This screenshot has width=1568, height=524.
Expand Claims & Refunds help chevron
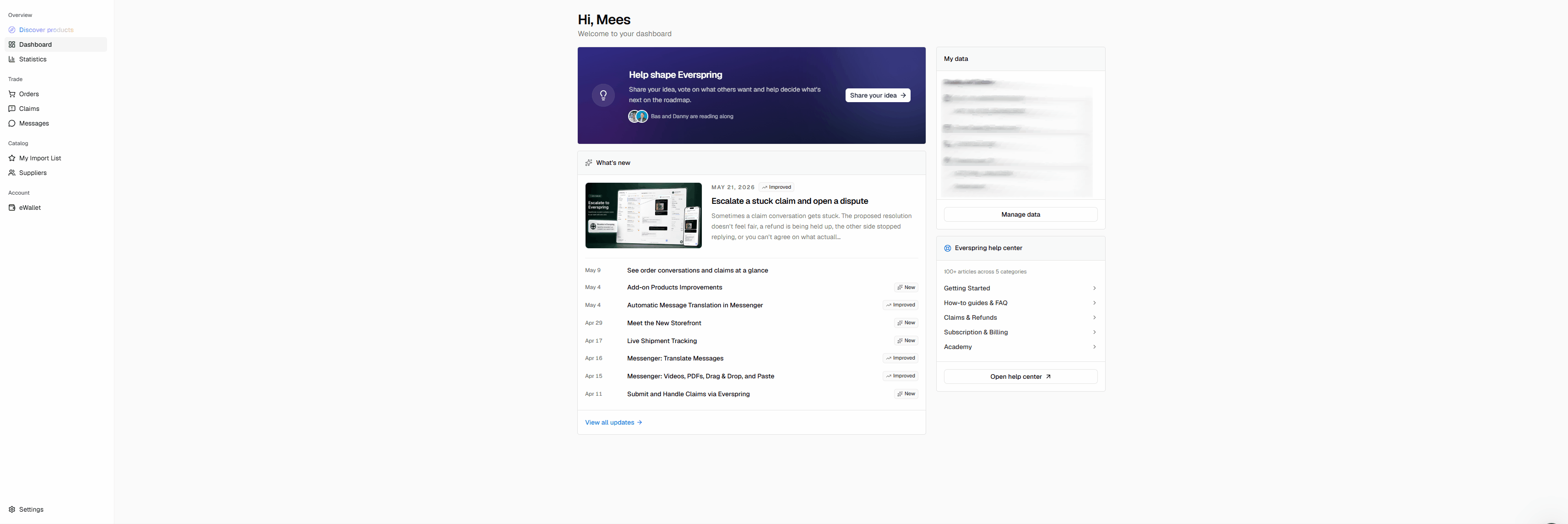pos(1094,317)
